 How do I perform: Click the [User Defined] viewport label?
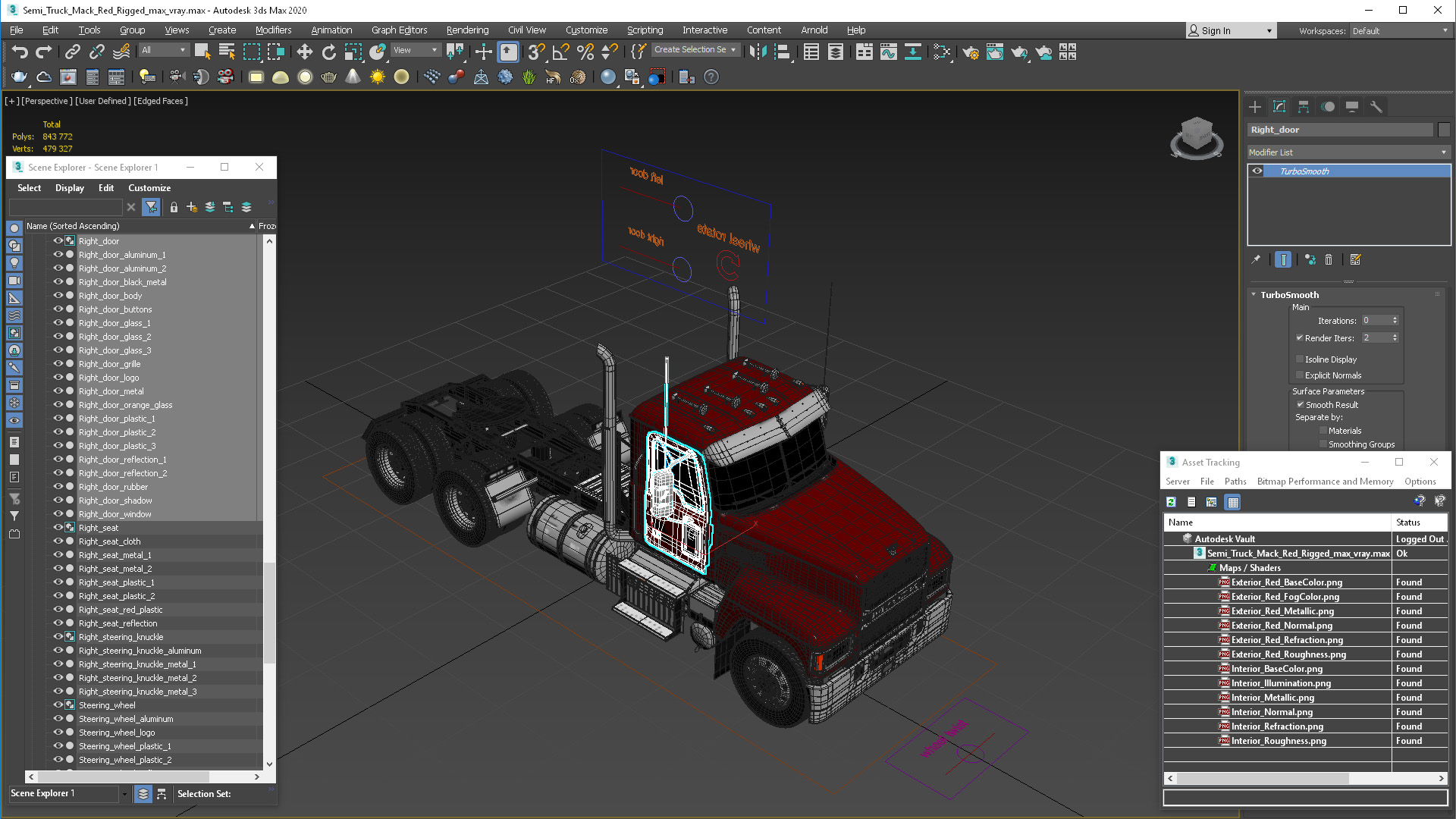pyautogui.click(x=103, y=101)
